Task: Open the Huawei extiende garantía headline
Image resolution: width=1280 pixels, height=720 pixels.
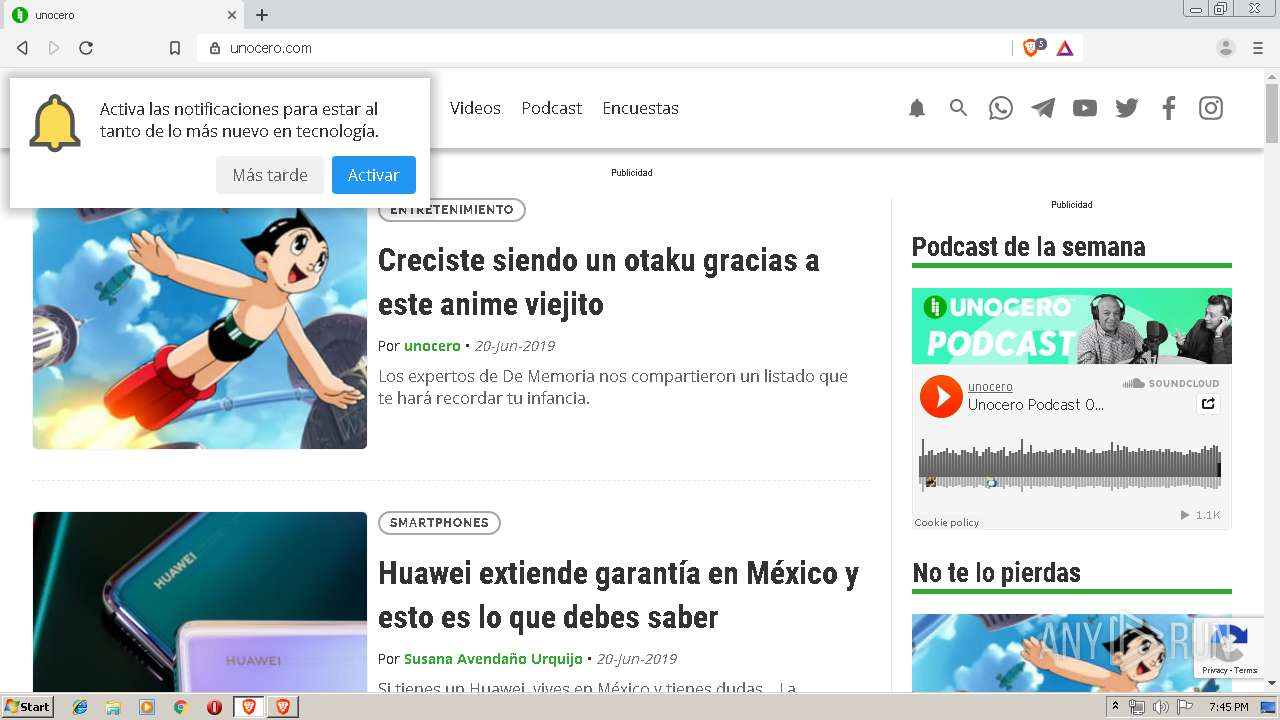Action: [618, 595]
